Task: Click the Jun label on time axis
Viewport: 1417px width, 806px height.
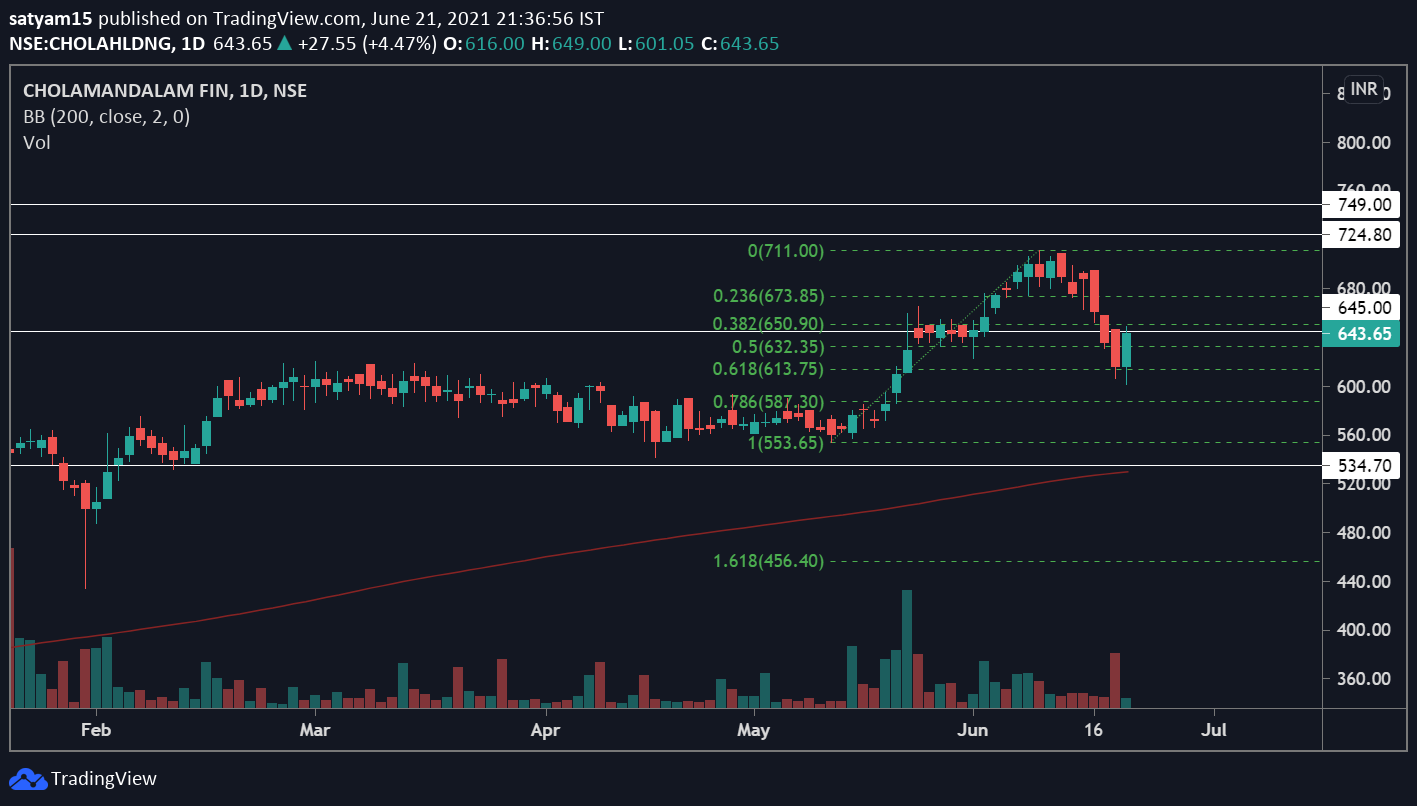Action: coord(972,730)
